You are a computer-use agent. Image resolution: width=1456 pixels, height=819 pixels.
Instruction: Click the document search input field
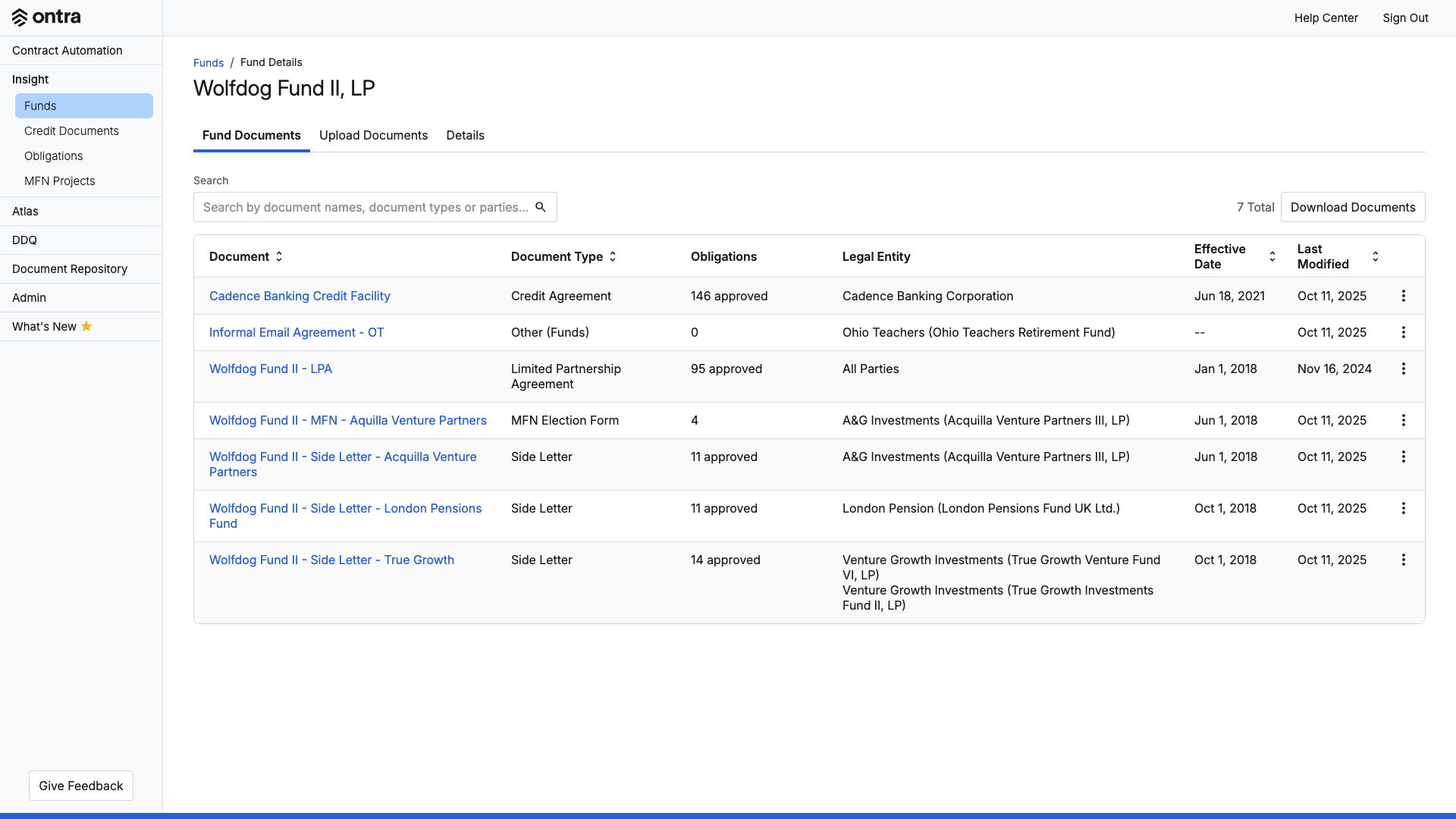[x=364, y=207]
